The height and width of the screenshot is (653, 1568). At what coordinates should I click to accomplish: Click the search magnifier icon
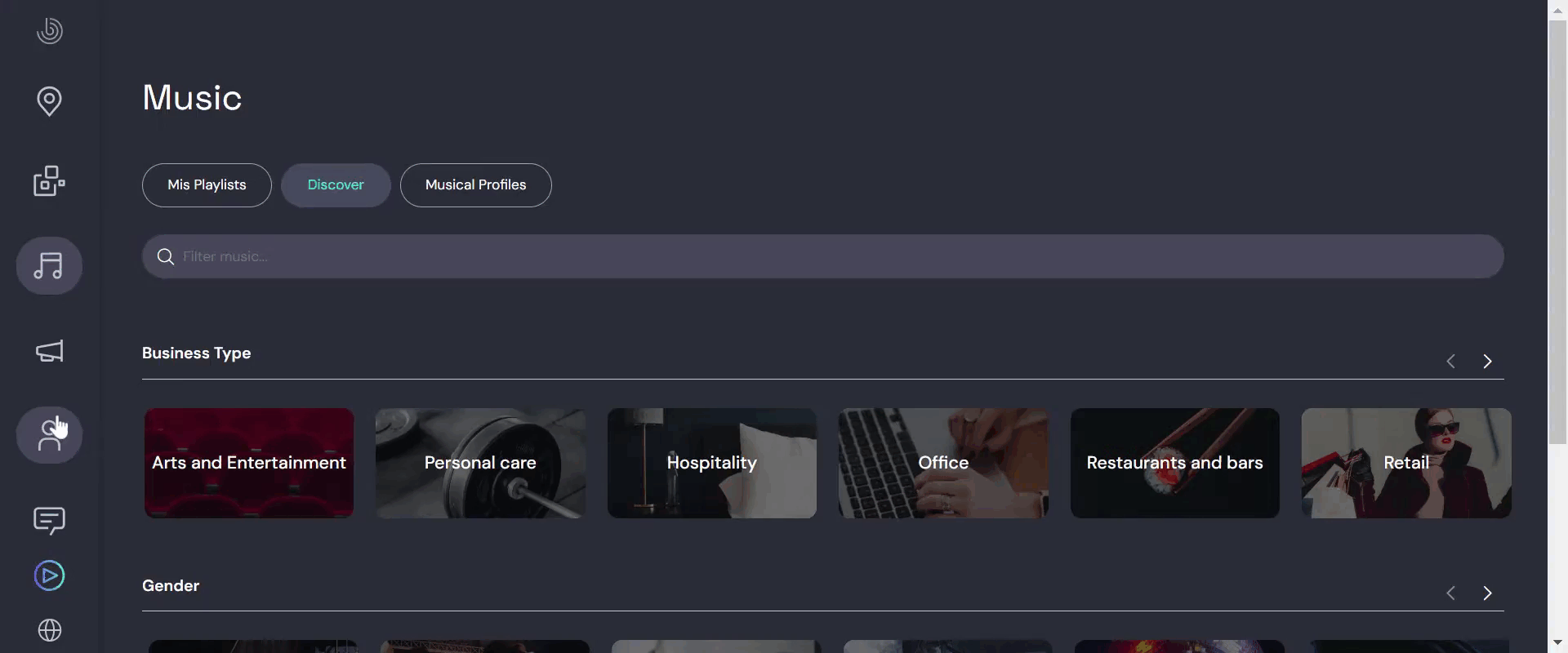(166, 257)
